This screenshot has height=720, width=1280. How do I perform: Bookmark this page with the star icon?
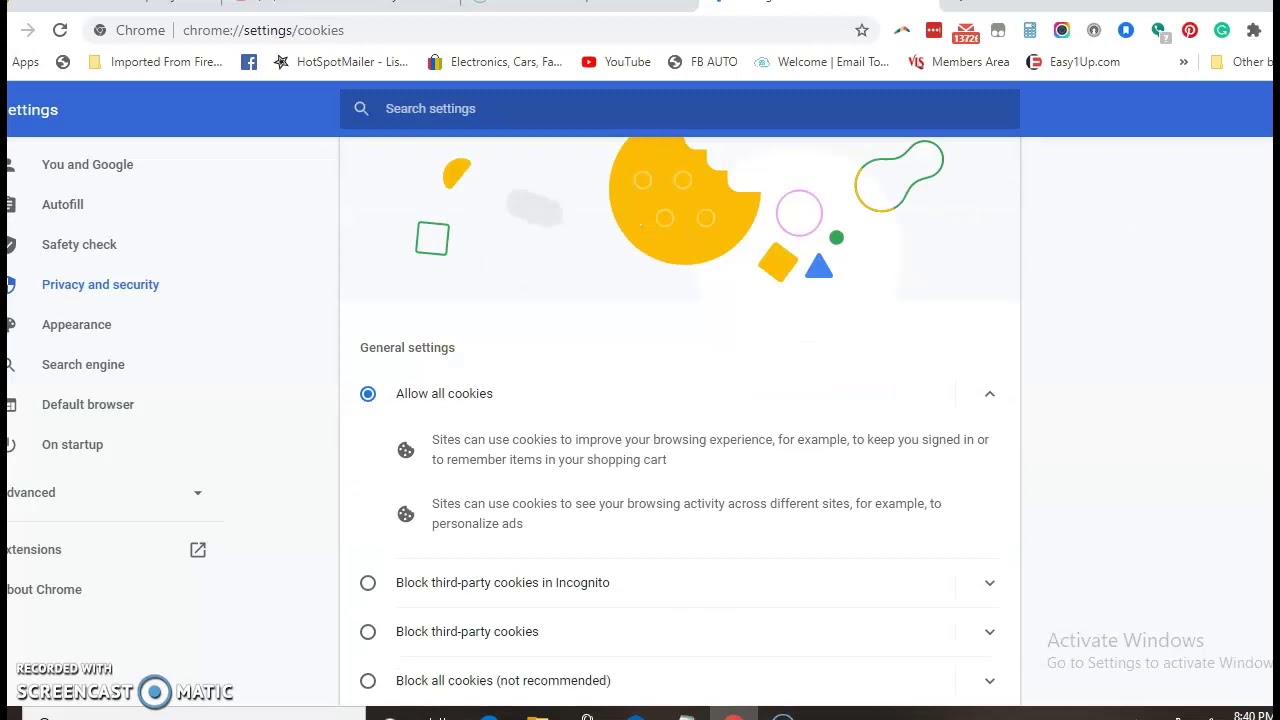[862, 30]
